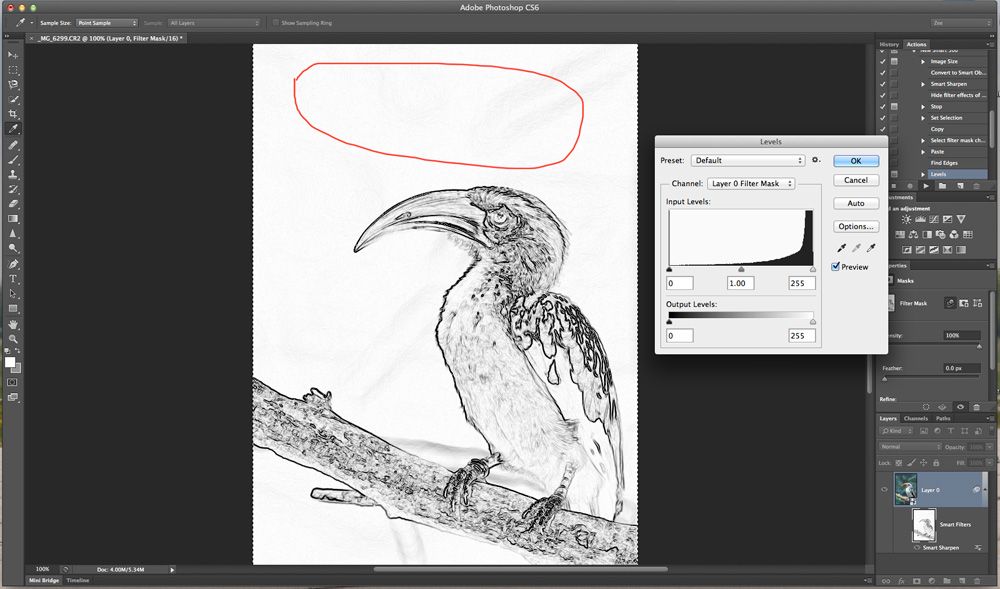1000x589 pixels.
Task: Open the Preset dropdown in Levels dialog
Action: [x=747, y=160]
